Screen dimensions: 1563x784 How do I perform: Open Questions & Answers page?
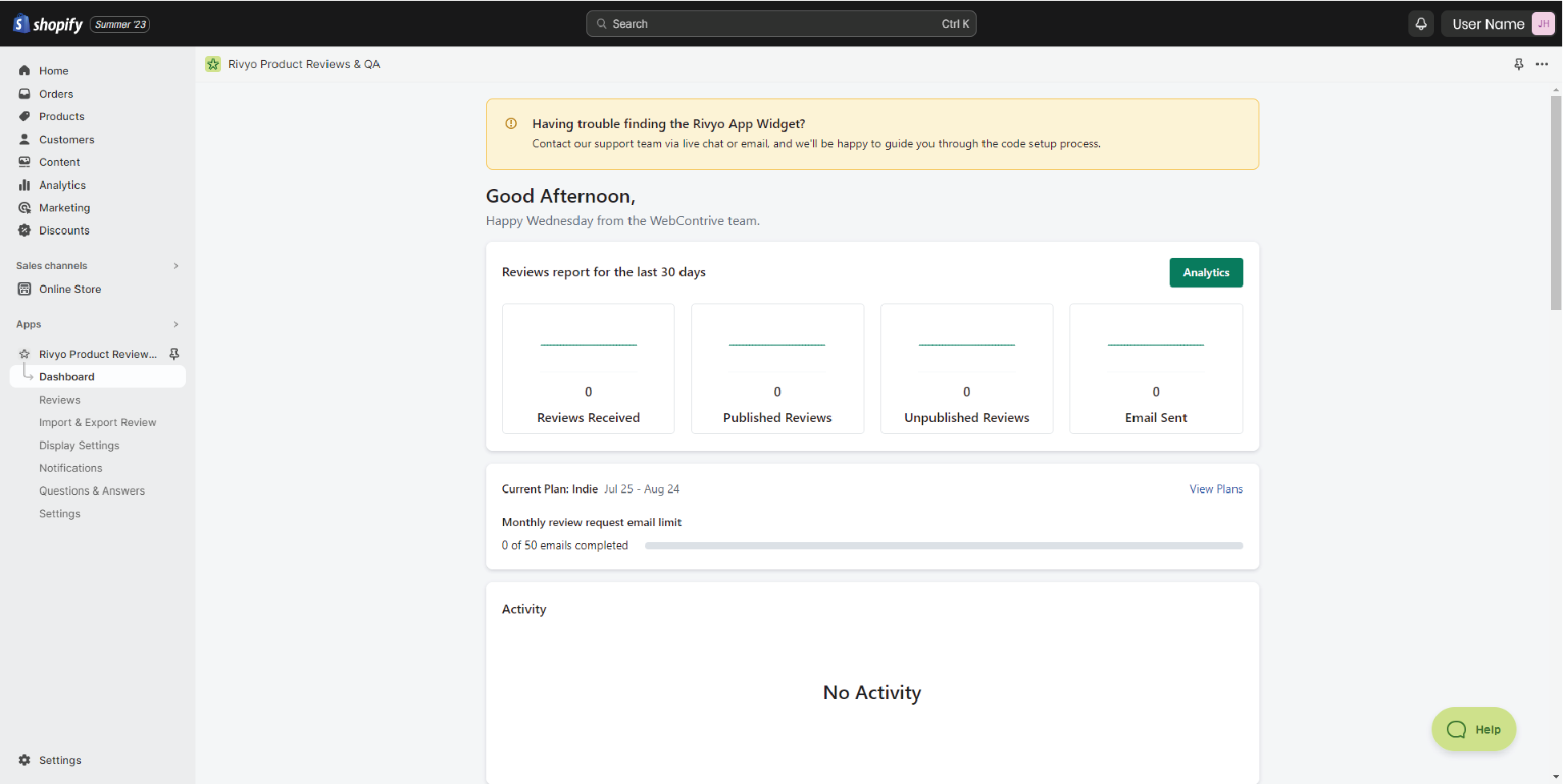click(x=92, y=491)
